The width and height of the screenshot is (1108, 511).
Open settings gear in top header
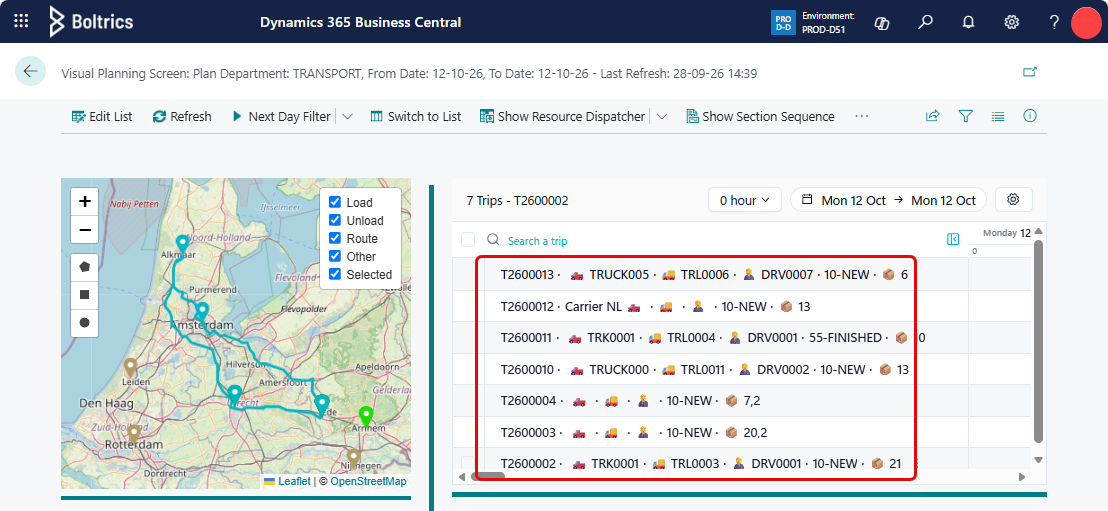(1012, 22)
